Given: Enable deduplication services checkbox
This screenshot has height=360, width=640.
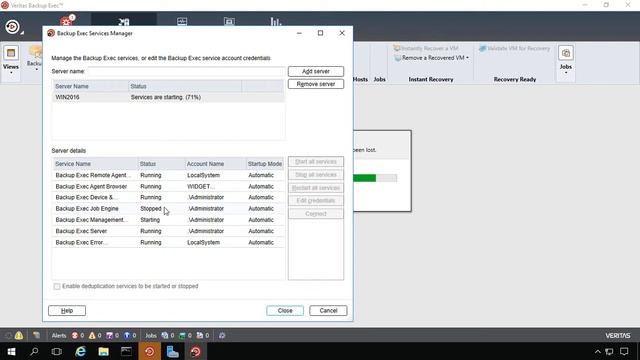Looking at the screenshot, I should (57, 287).
